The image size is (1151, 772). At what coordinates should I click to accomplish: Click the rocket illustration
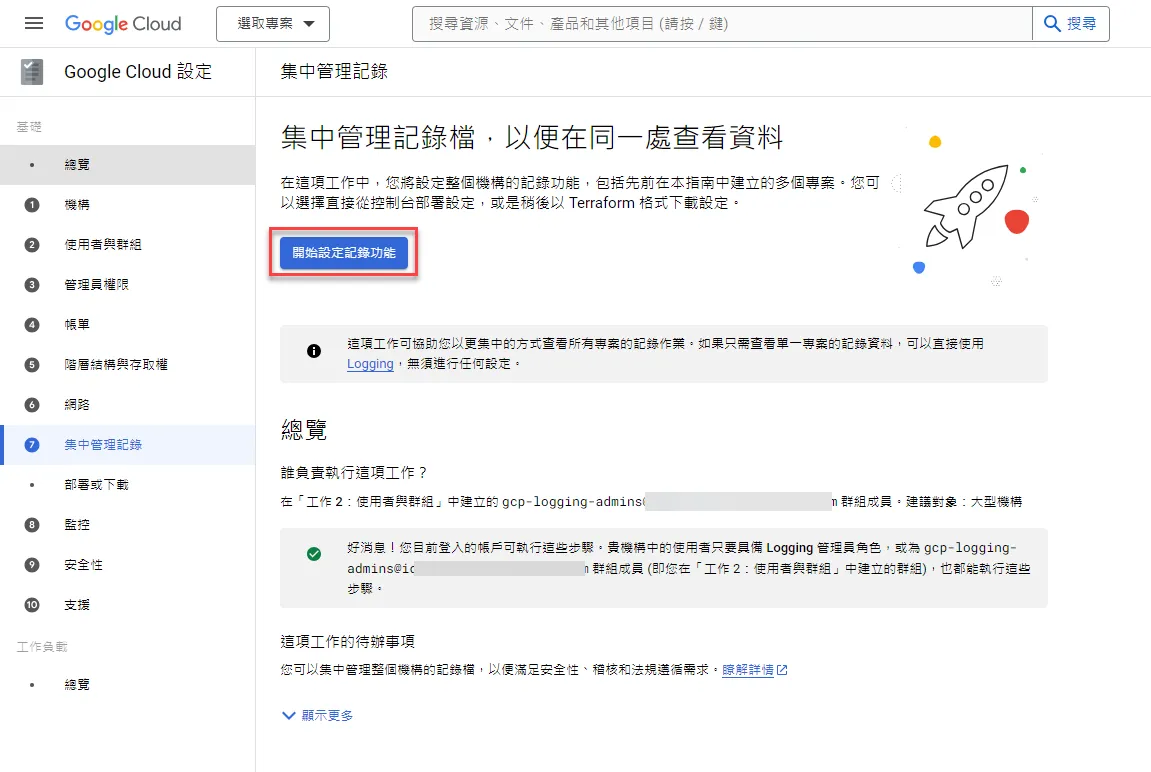pos(965,207)
